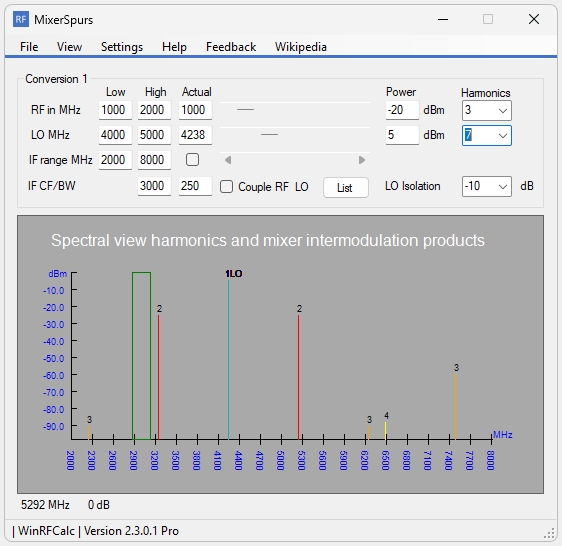The width and height of the screenshot is (562, 546).
Task: Click the List button
Action: [x=346, y=187]
